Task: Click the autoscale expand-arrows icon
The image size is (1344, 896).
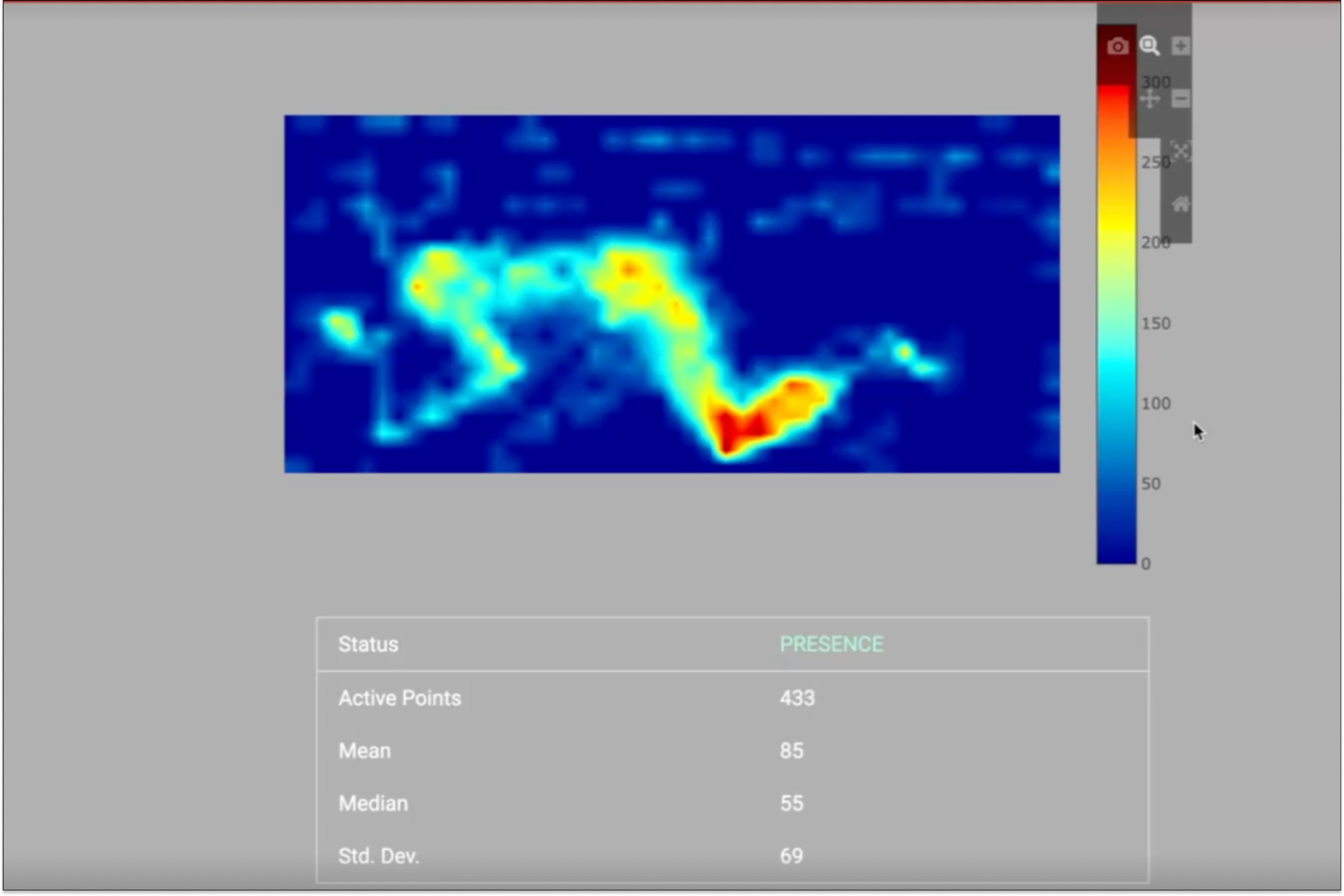Action: [x=1180, y=151]
